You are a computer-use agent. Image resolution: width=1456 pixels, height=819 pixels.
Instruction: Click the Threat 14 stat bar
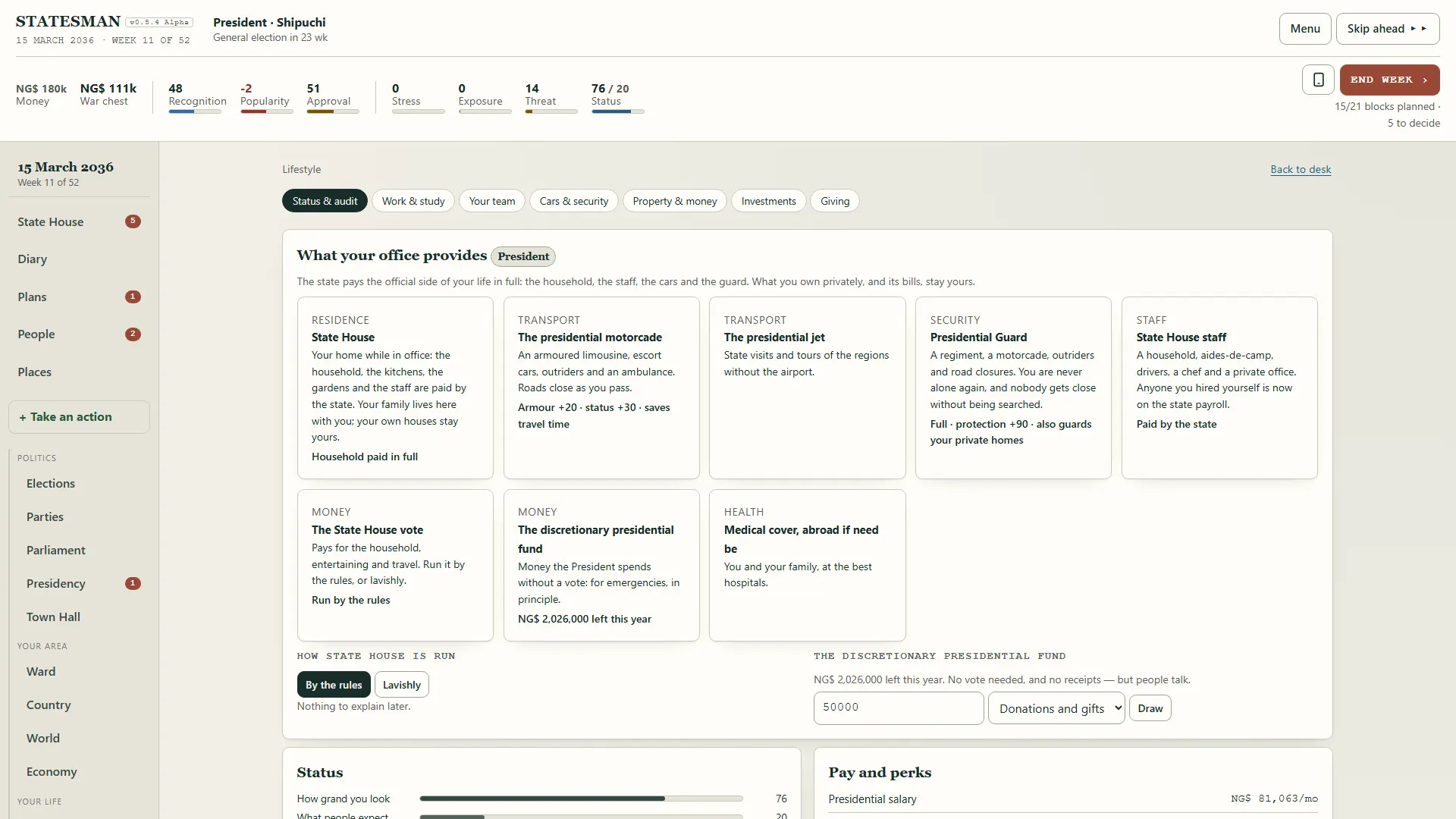point(551,111)
